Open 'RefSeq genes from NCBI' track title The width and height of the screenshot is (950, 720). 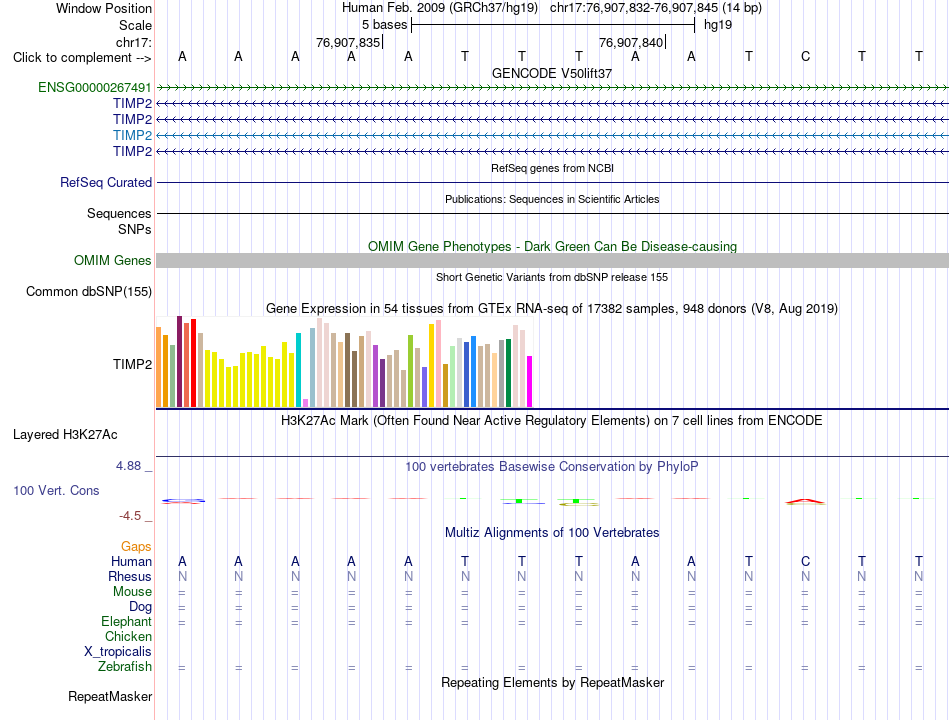pos(552,168)
